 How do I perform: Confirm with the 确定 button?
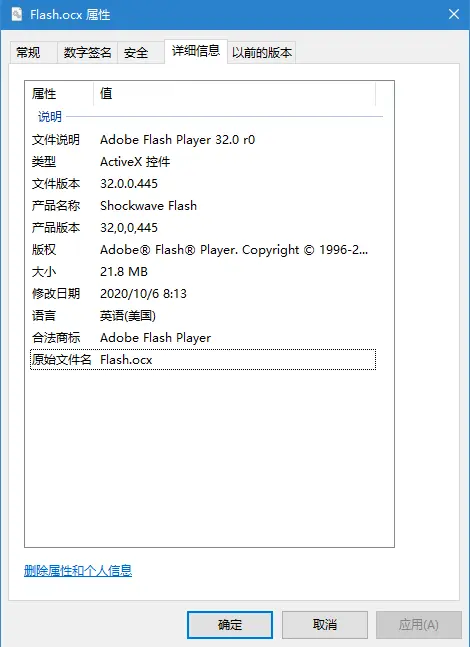[x=230, y=625]
